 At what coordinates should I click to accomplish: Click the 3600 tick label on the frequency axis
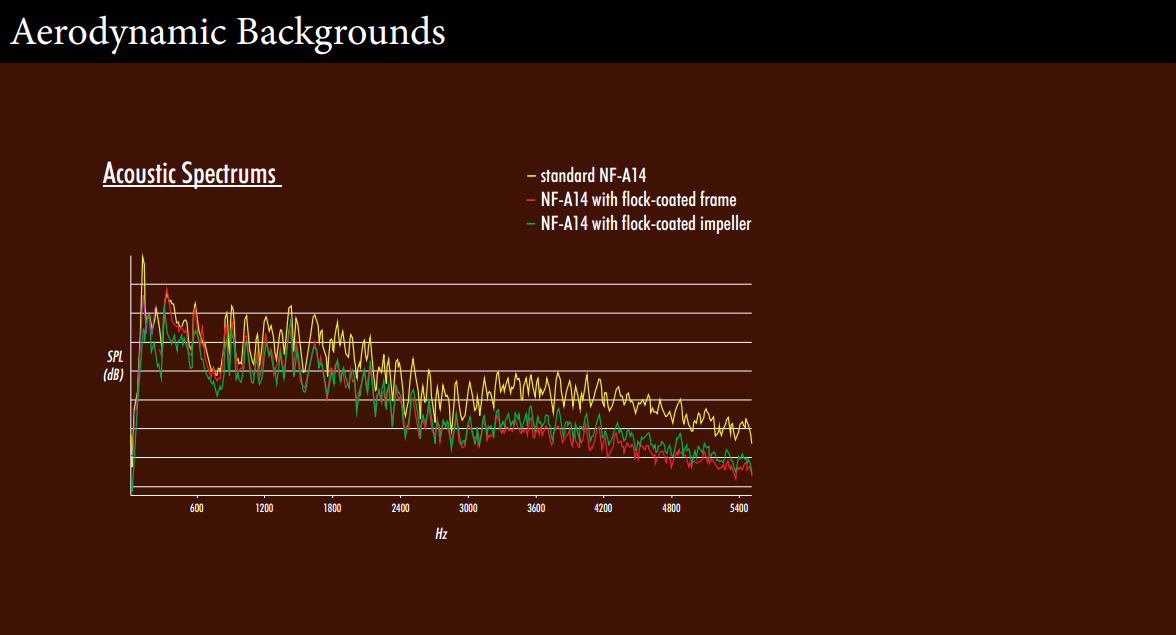click(x=536, y=508)
